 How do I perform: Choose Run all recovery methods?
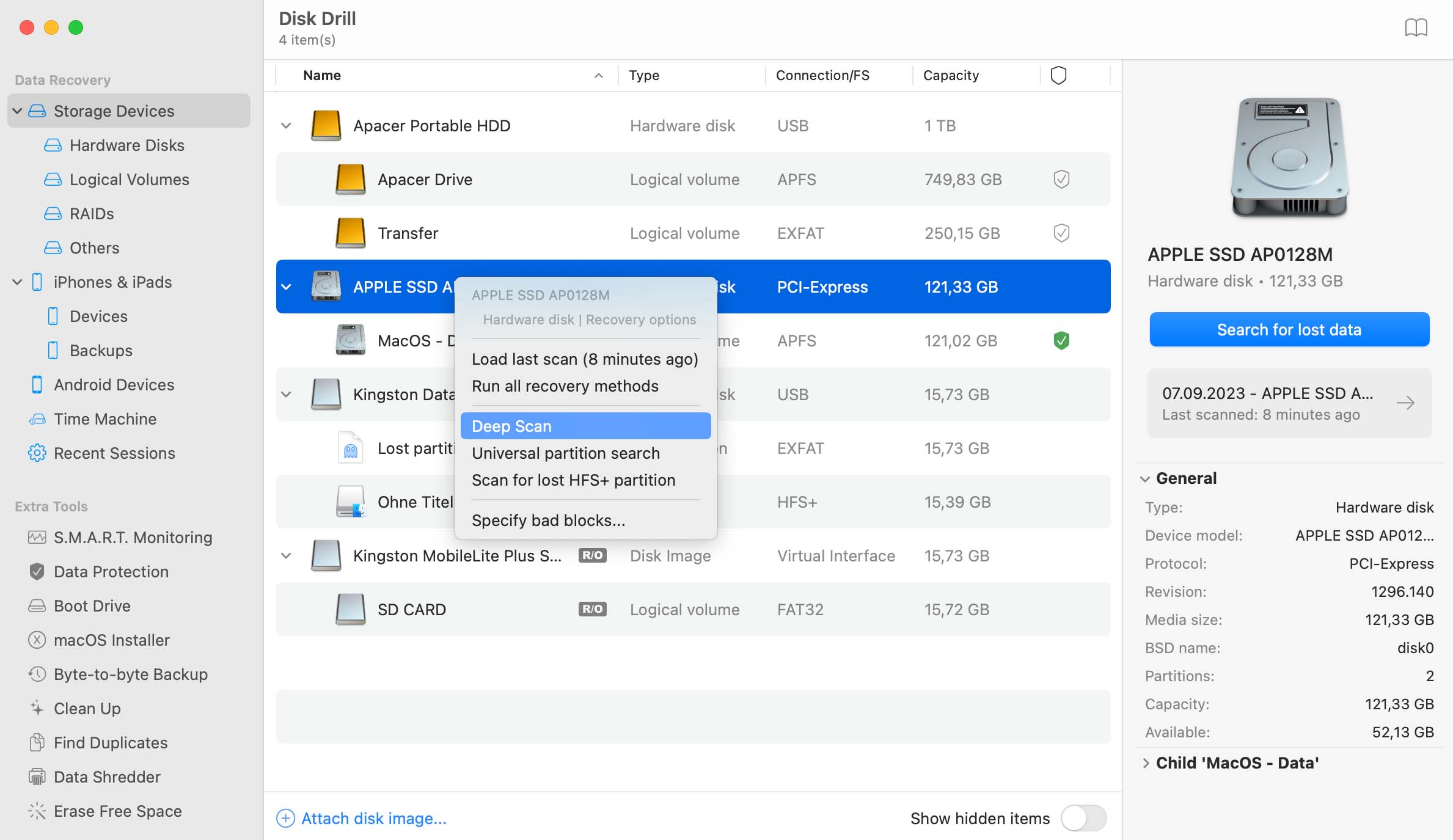pyautogui.click(x=585, y=385)
